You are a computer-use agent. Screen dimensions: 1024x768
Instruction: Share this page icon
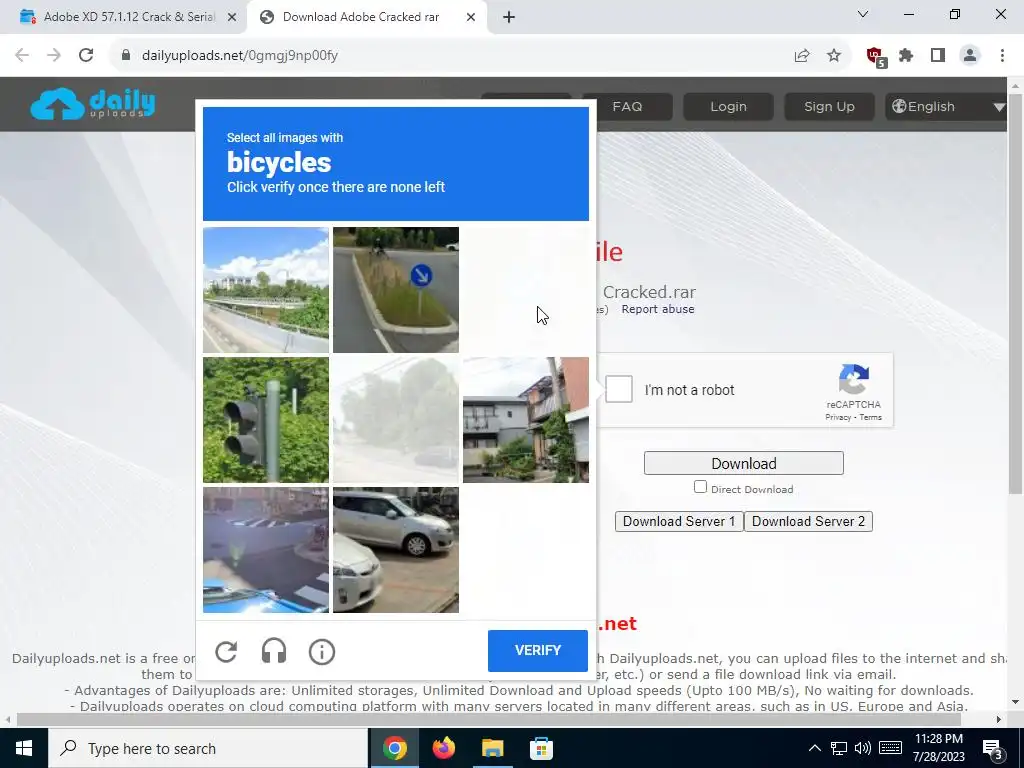coord(801,55)
